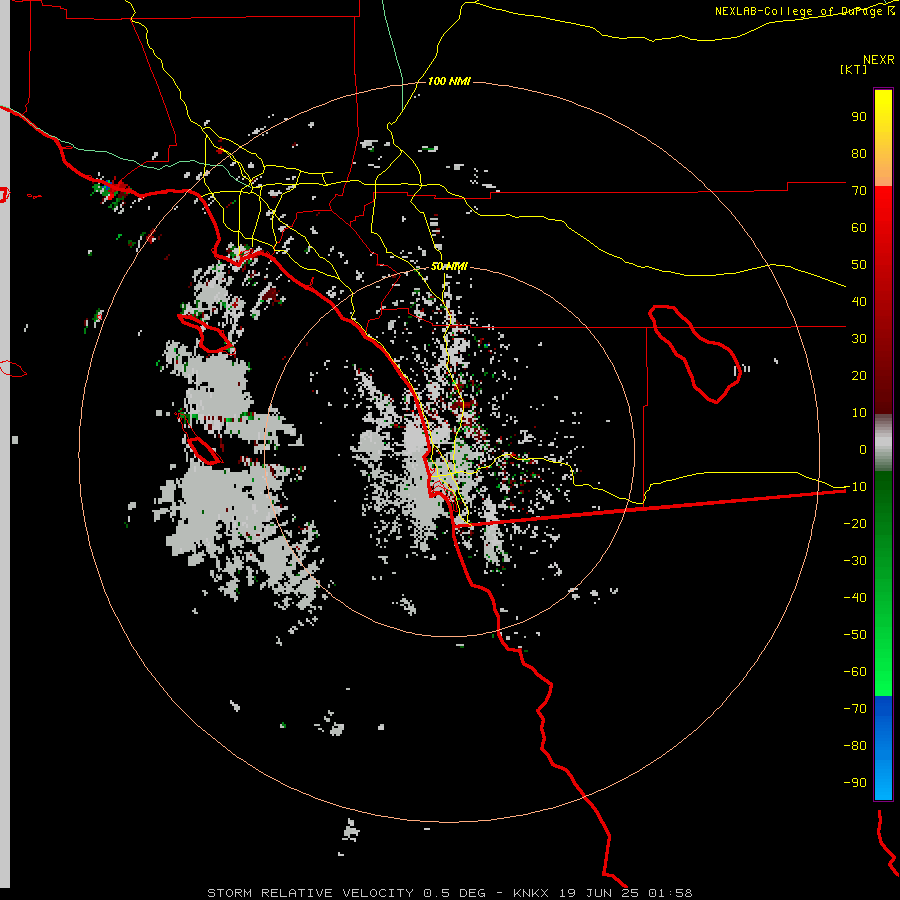The width and height of the screenshot is (900, 900).
Task: Click the 100 NMI range ring label
Action: 449,81
